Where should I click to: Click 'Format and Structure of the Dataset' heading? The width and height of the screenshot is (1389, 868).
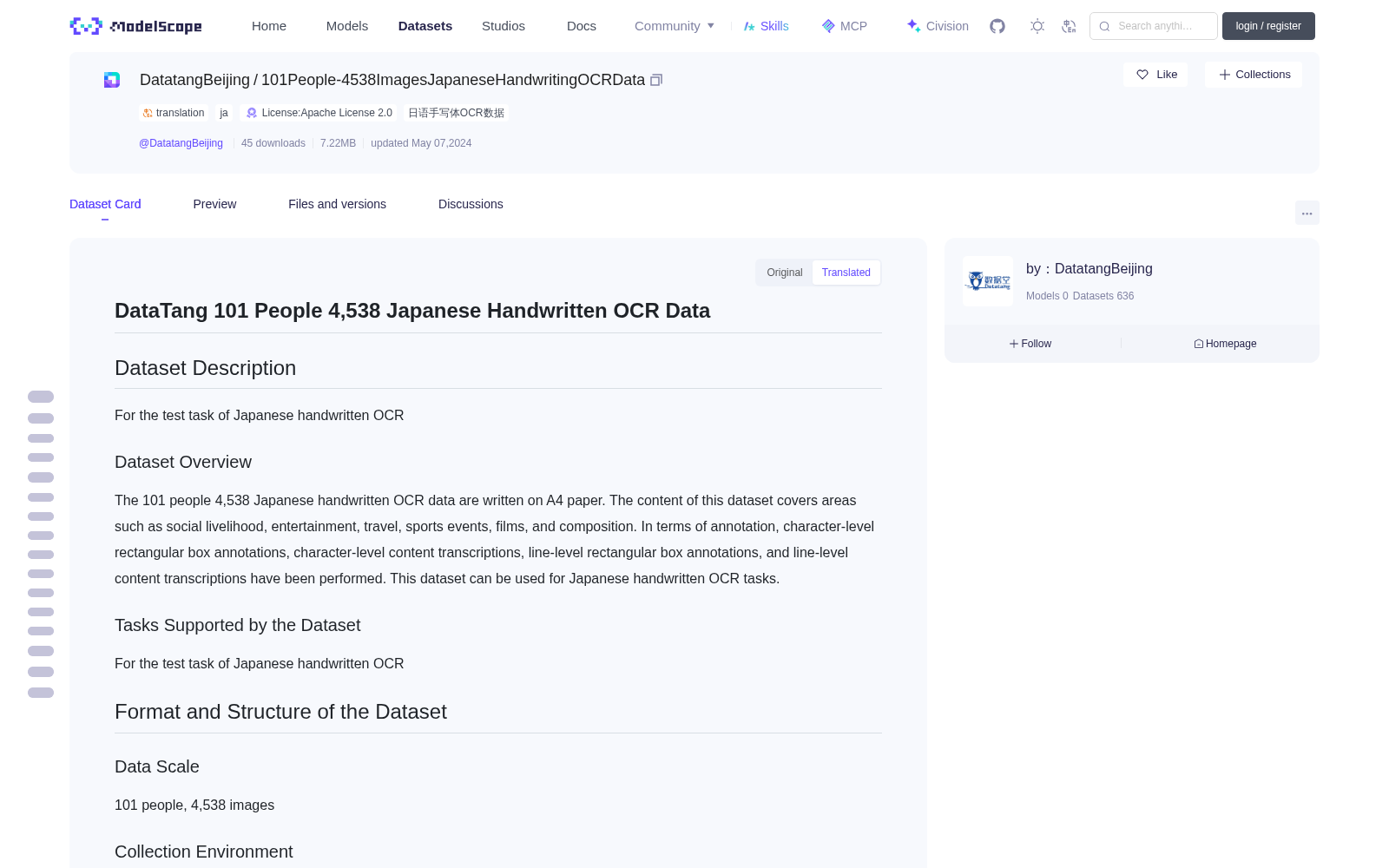280,712
